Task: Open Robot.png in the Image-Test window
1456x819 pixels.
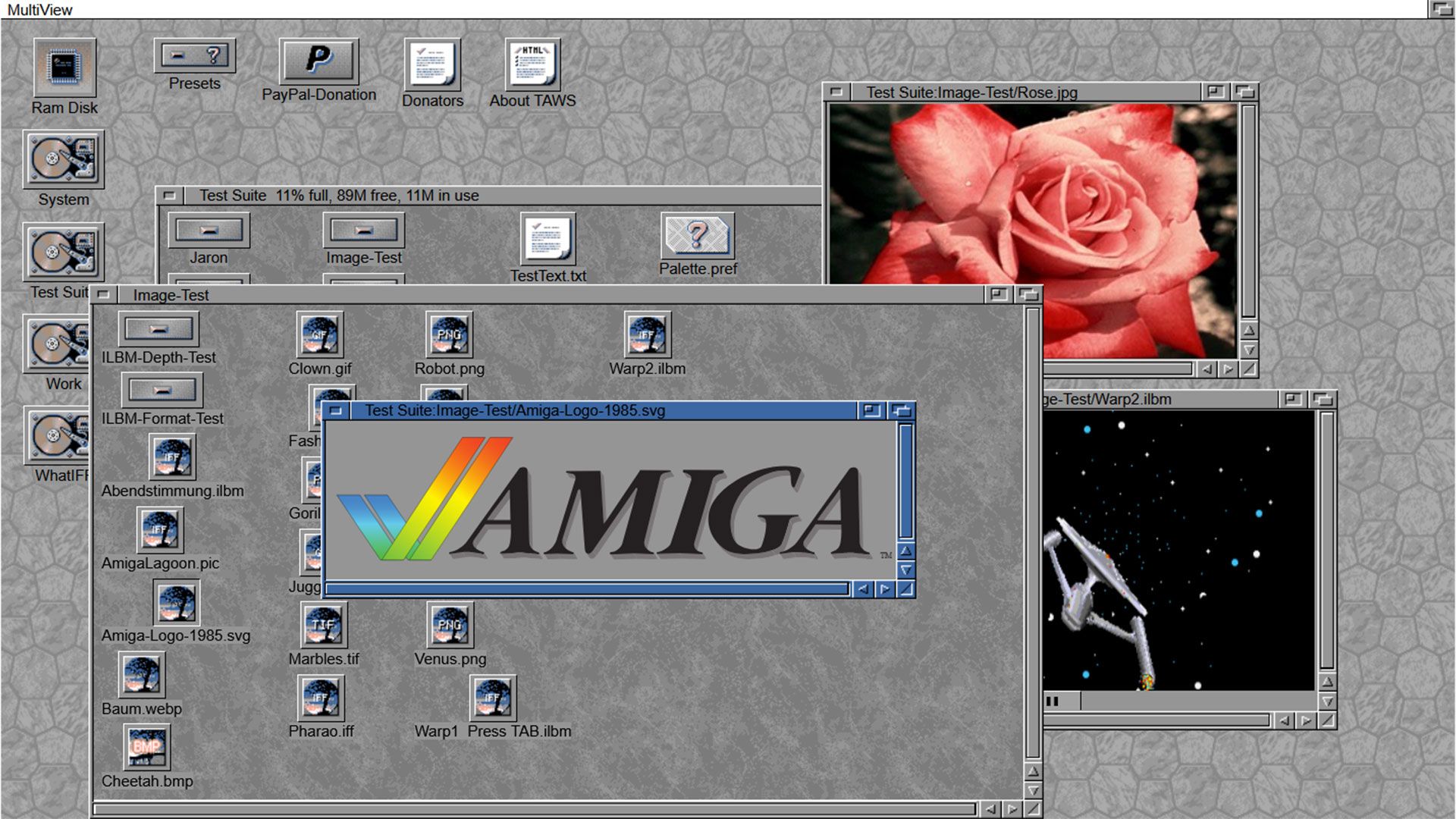Action: pyautogui.click(x=449, y=335)
